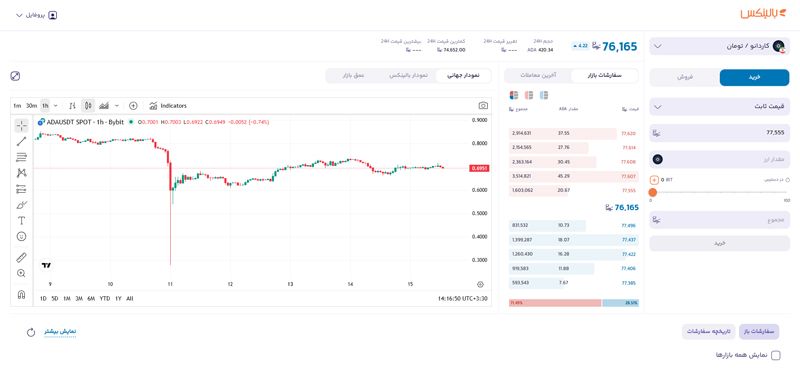This screenshot has width=800, height=379.
Task: Set chart range to 1M
Action: pos(67,298)
